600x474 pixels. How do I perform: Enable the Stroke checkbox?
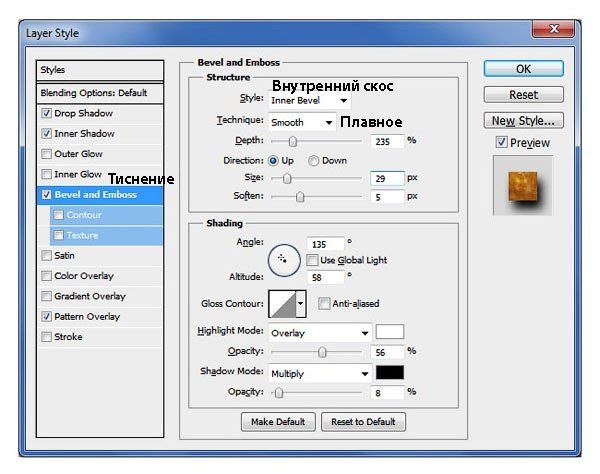click(46, 337)
